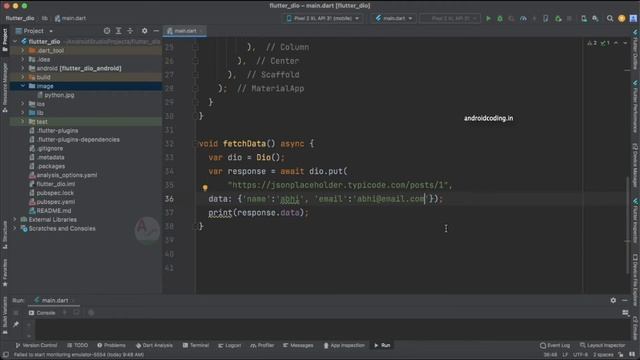640x360 pixels.
Task: Click the Search Everywhere magnifier icon
Action: click(610, 18)
